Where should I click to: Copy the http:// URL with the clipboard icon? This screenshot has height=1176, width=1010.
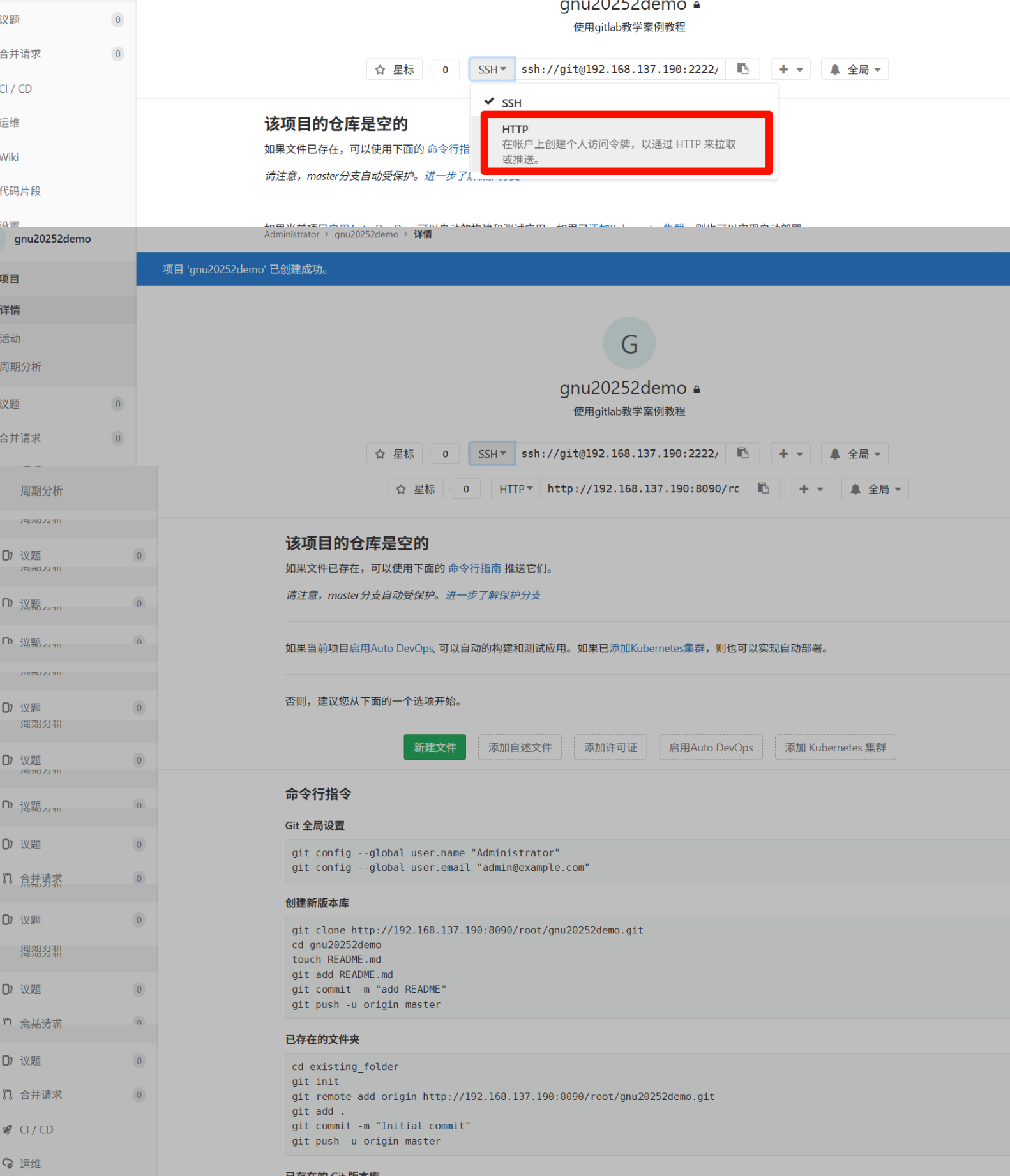pos(763,488)
